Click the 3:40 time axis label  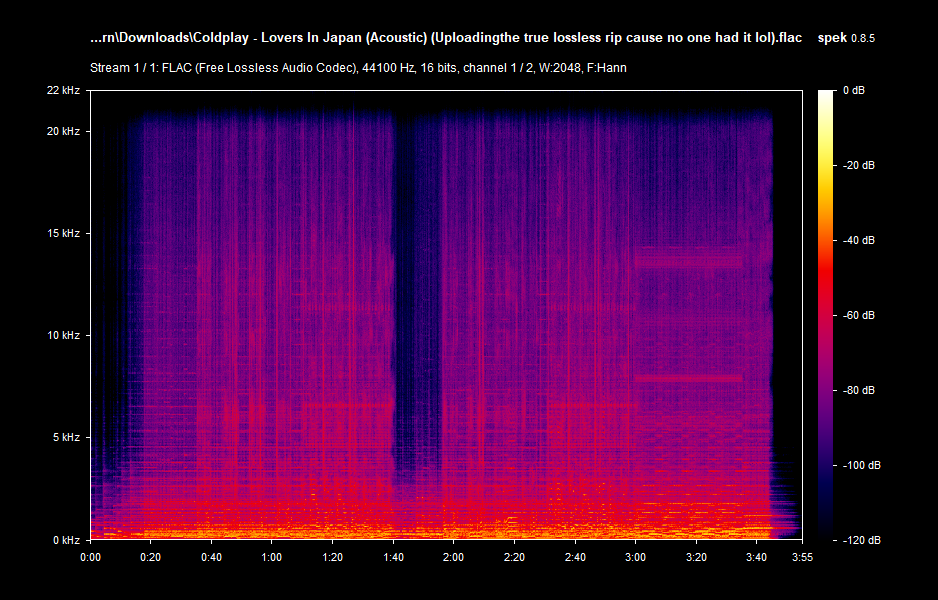tap(757, 558)
